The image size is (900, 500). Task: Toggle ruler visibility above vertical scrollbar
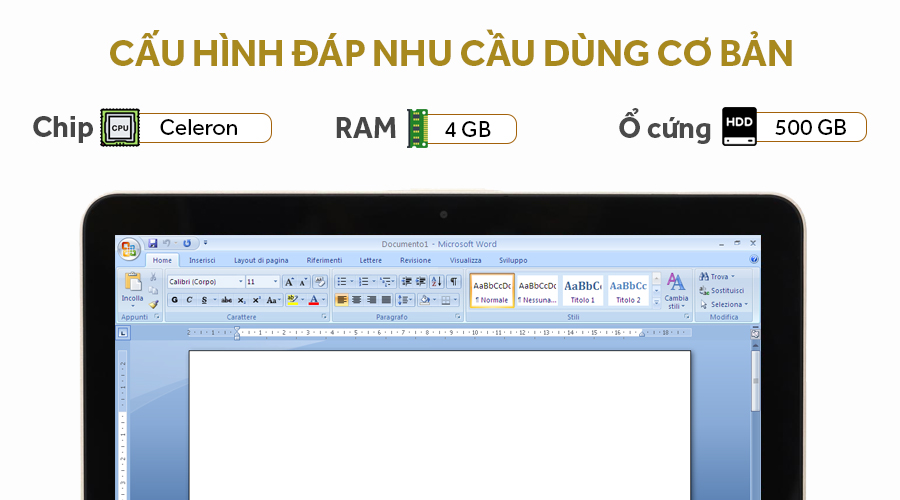coord(755,334)
